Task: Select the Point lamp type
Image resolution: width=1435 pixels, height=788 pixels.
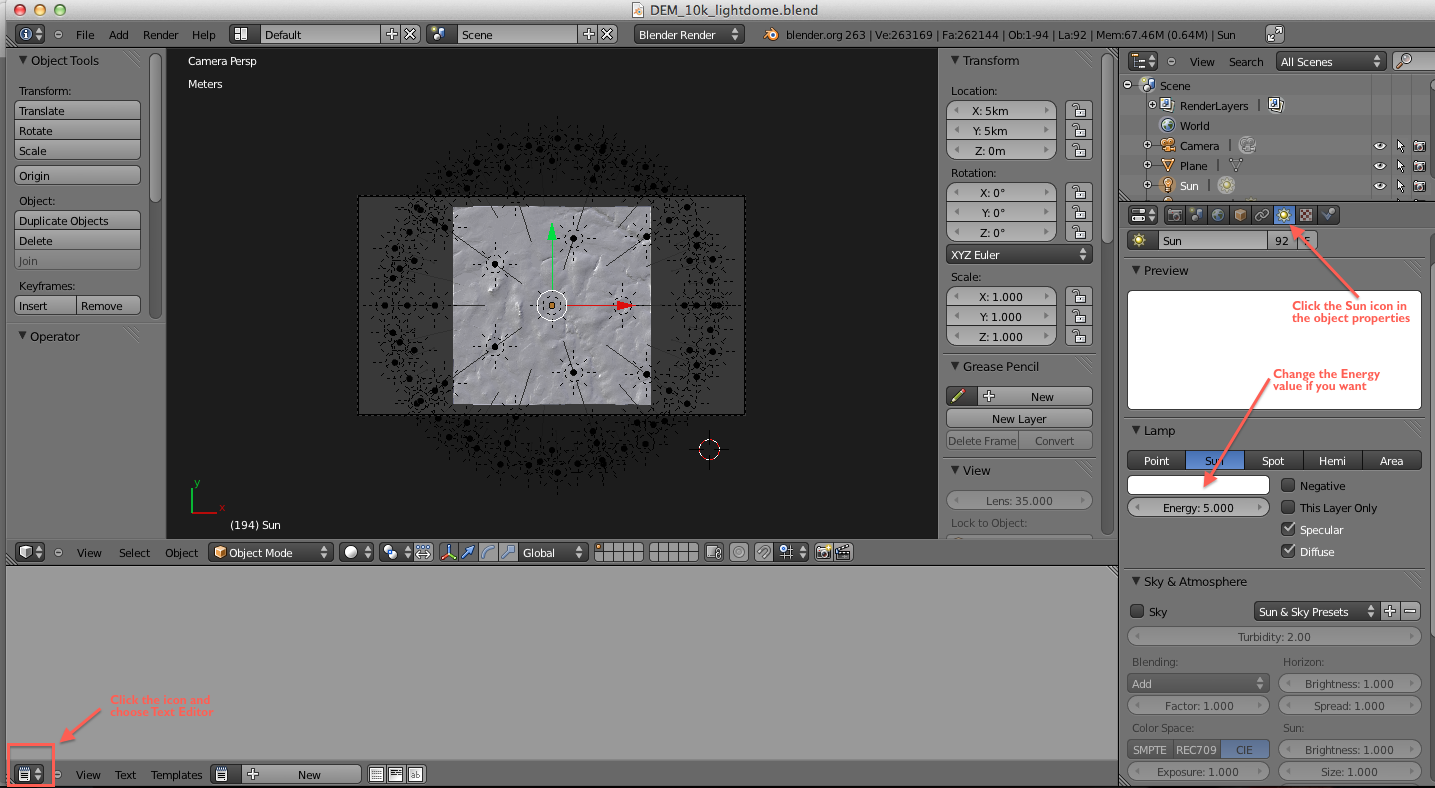Action: (x=1157, y=460)
